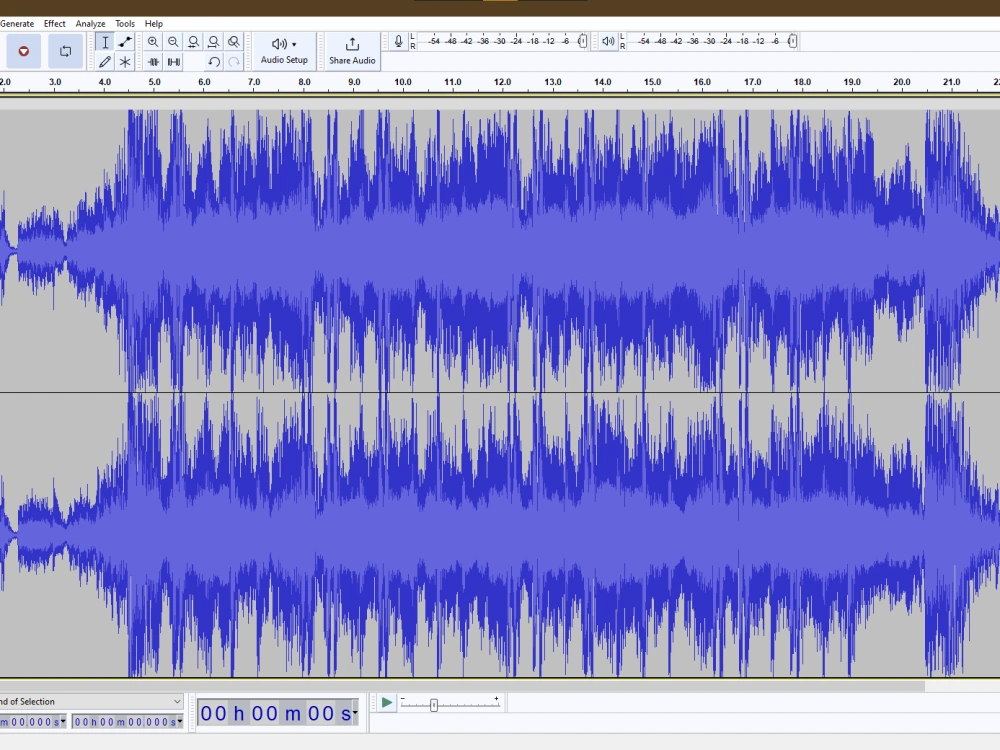Click Trim audio outside selection icon
The width and height of the screenshot is (1000, 750).
pos(153,62)
